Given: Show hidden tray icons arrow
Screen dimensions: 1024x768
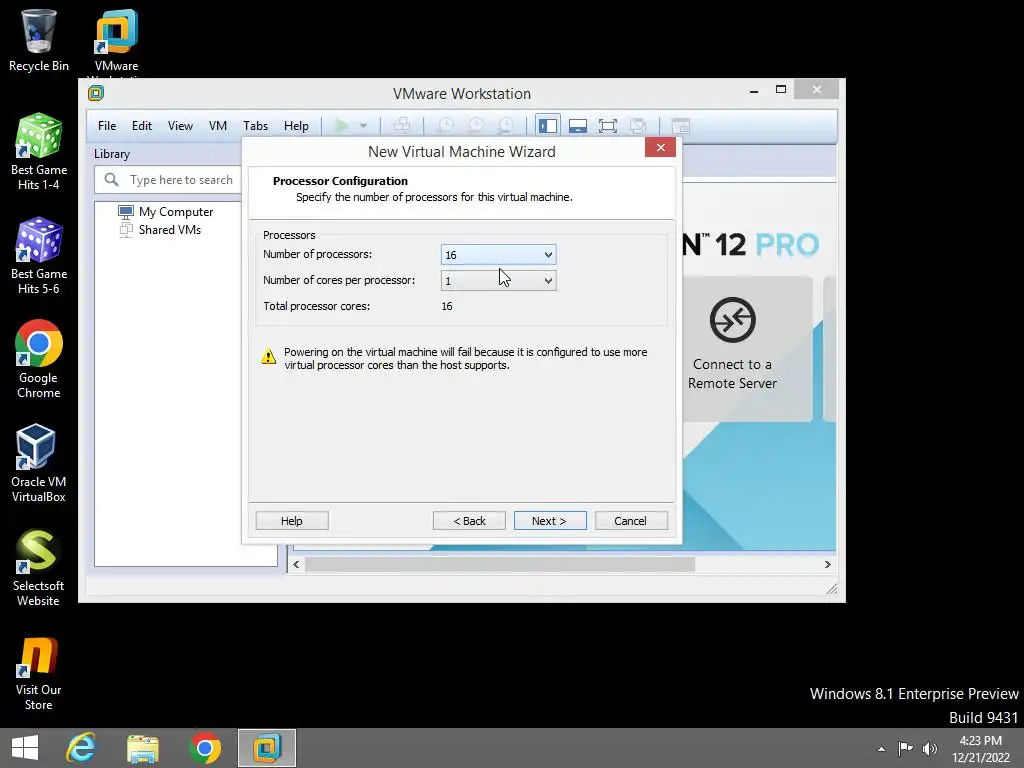Looking at the screenshot, I should click(881, 749).
